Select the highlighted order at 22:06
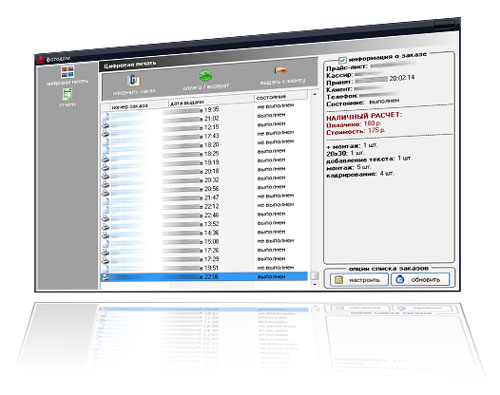 click(x=204, y=277)
